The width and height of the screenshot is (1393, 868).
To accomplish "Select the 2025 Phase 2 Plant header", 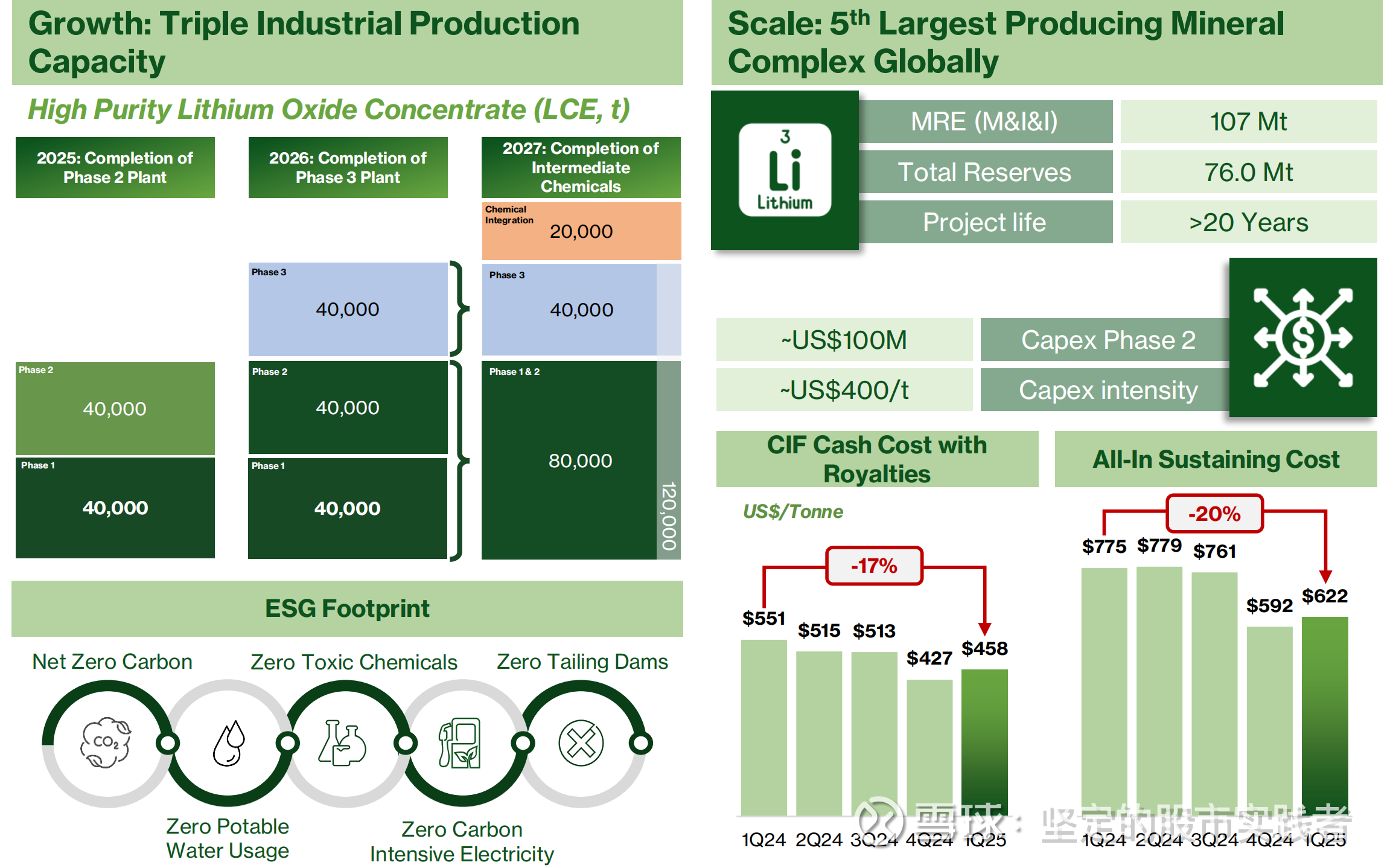I will (115, 167).
